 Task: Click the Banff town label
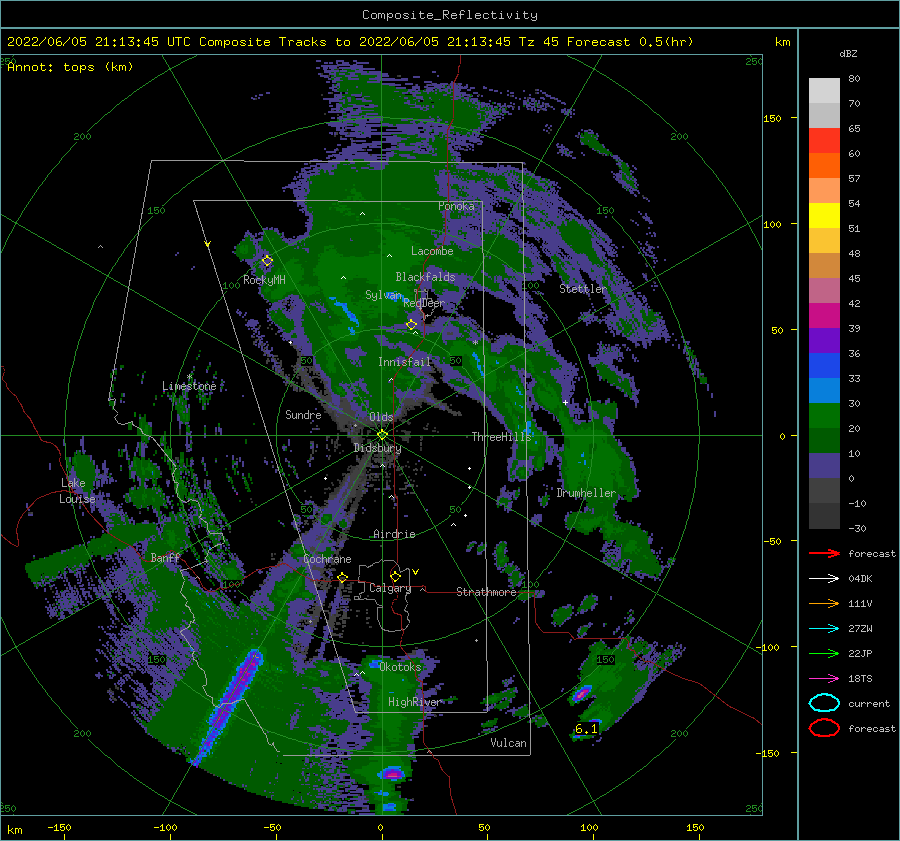[x=165, y=557]
